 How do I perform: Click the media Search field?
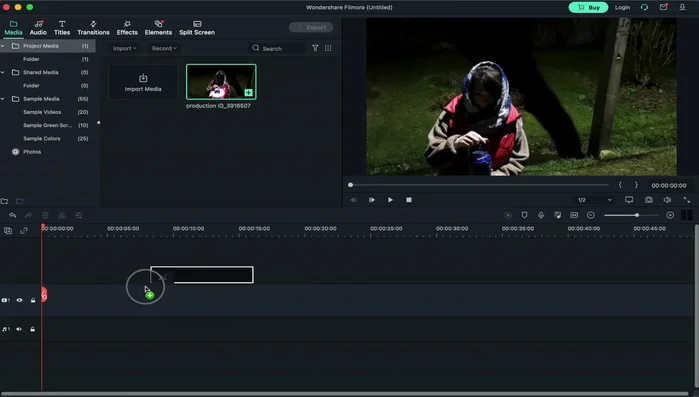276,48
